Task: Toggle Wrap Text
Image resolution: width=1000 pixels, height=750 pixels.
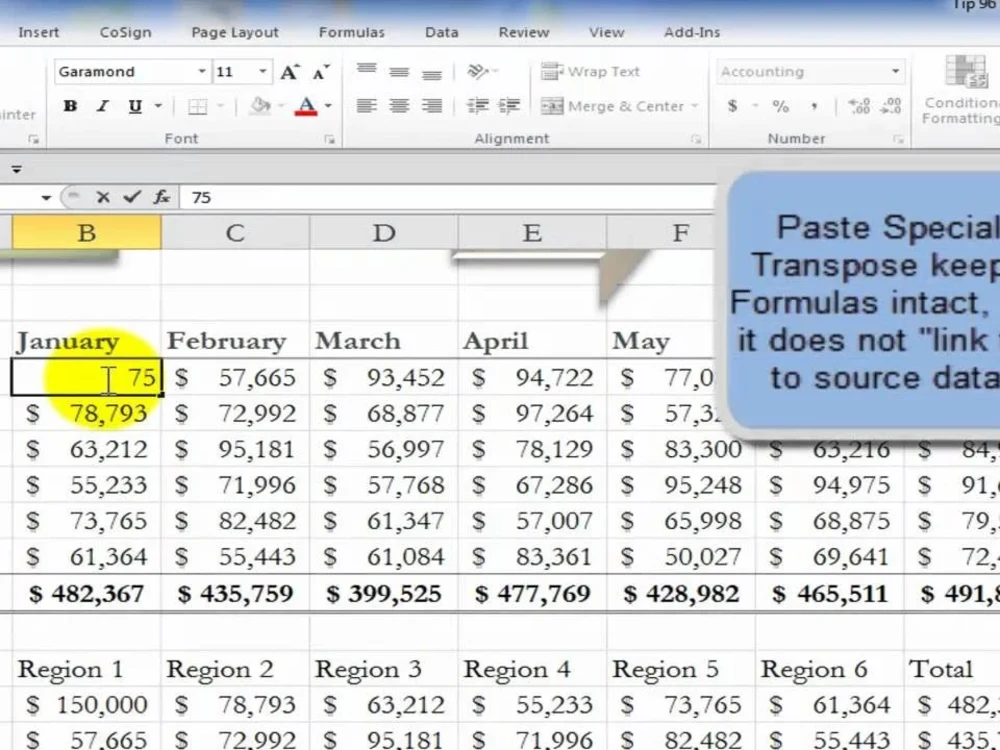Action: [x=591, y=71]
